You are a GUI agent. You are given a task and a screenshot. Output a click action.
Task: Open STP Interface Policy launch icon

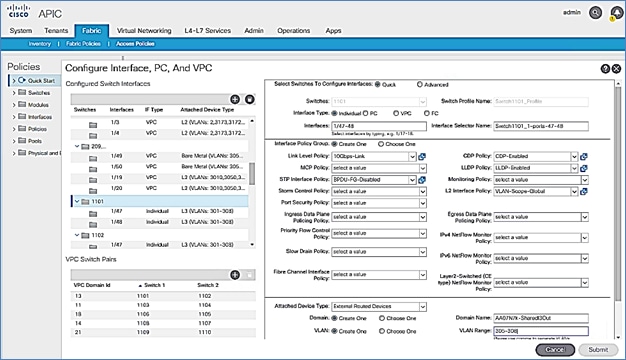pyautogui.click(x=422, y=180)
